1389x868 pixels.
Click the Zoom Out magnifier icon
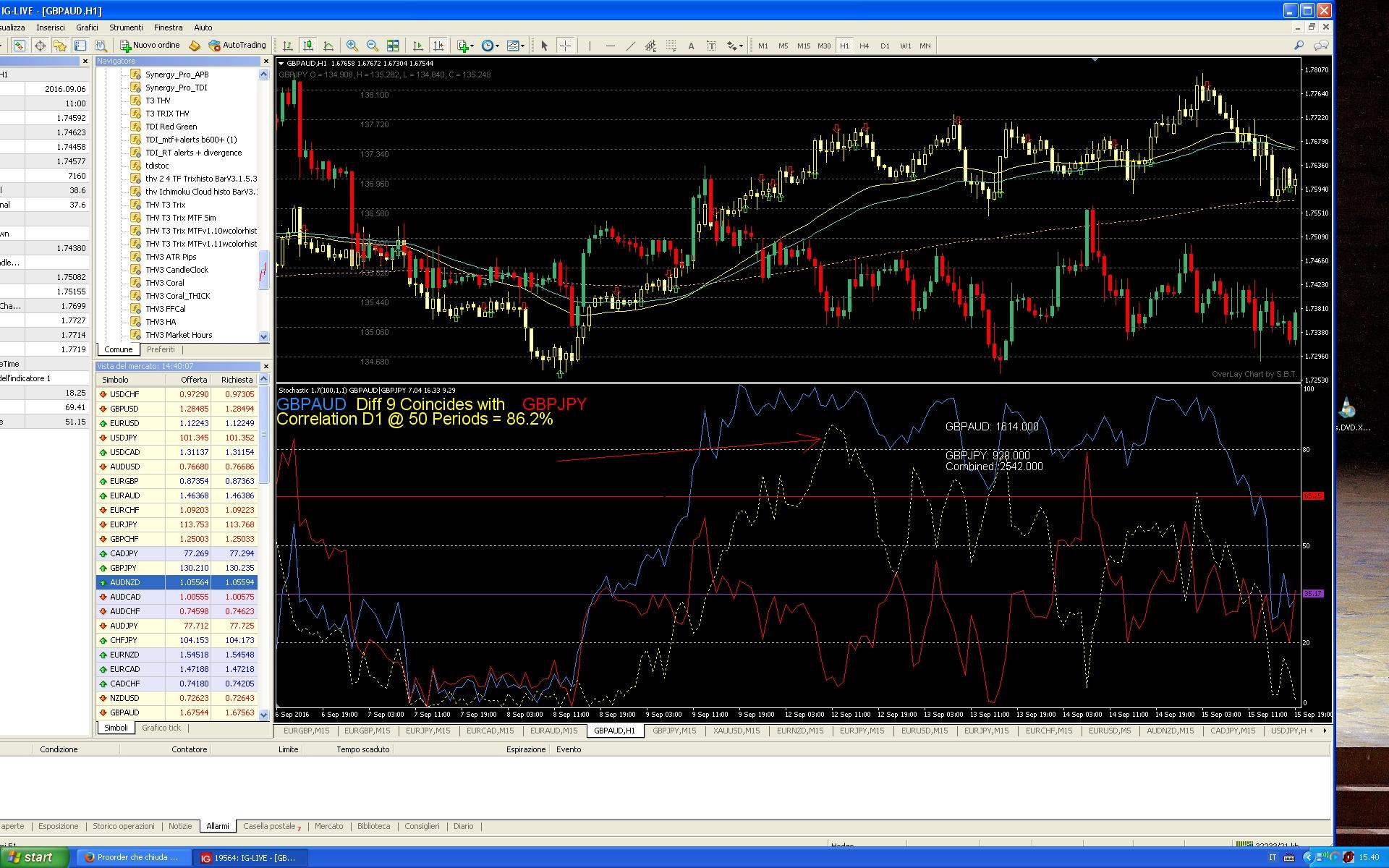(373, 46)
